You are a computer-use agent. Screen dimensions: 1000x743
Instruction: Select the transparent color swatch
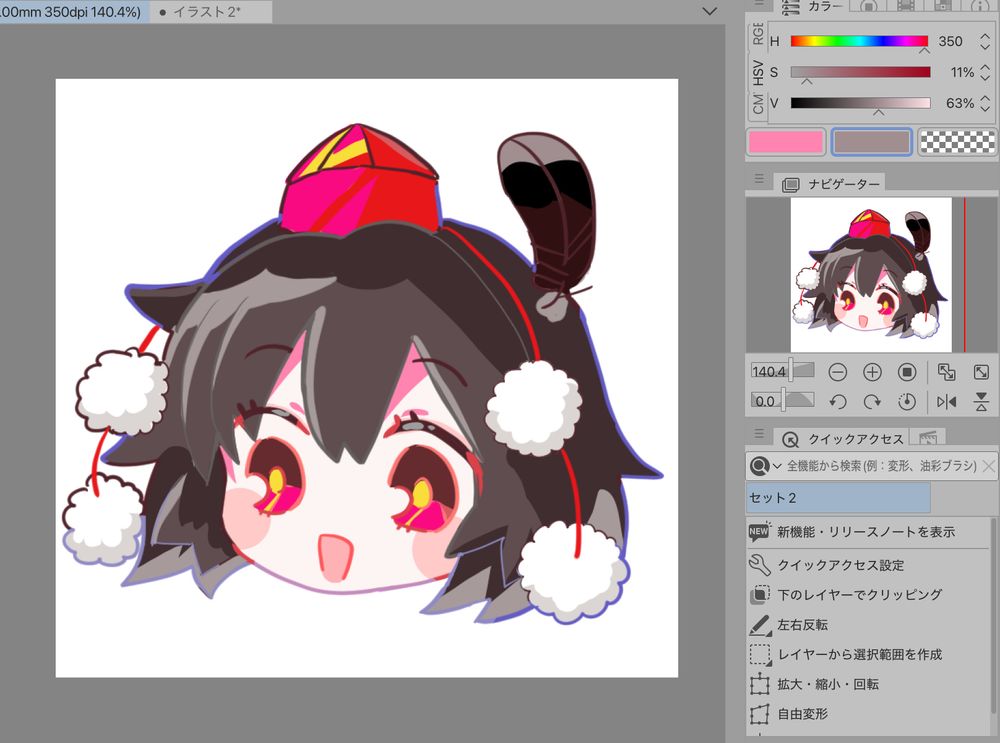pyautogui.click(x=957, y=142)
